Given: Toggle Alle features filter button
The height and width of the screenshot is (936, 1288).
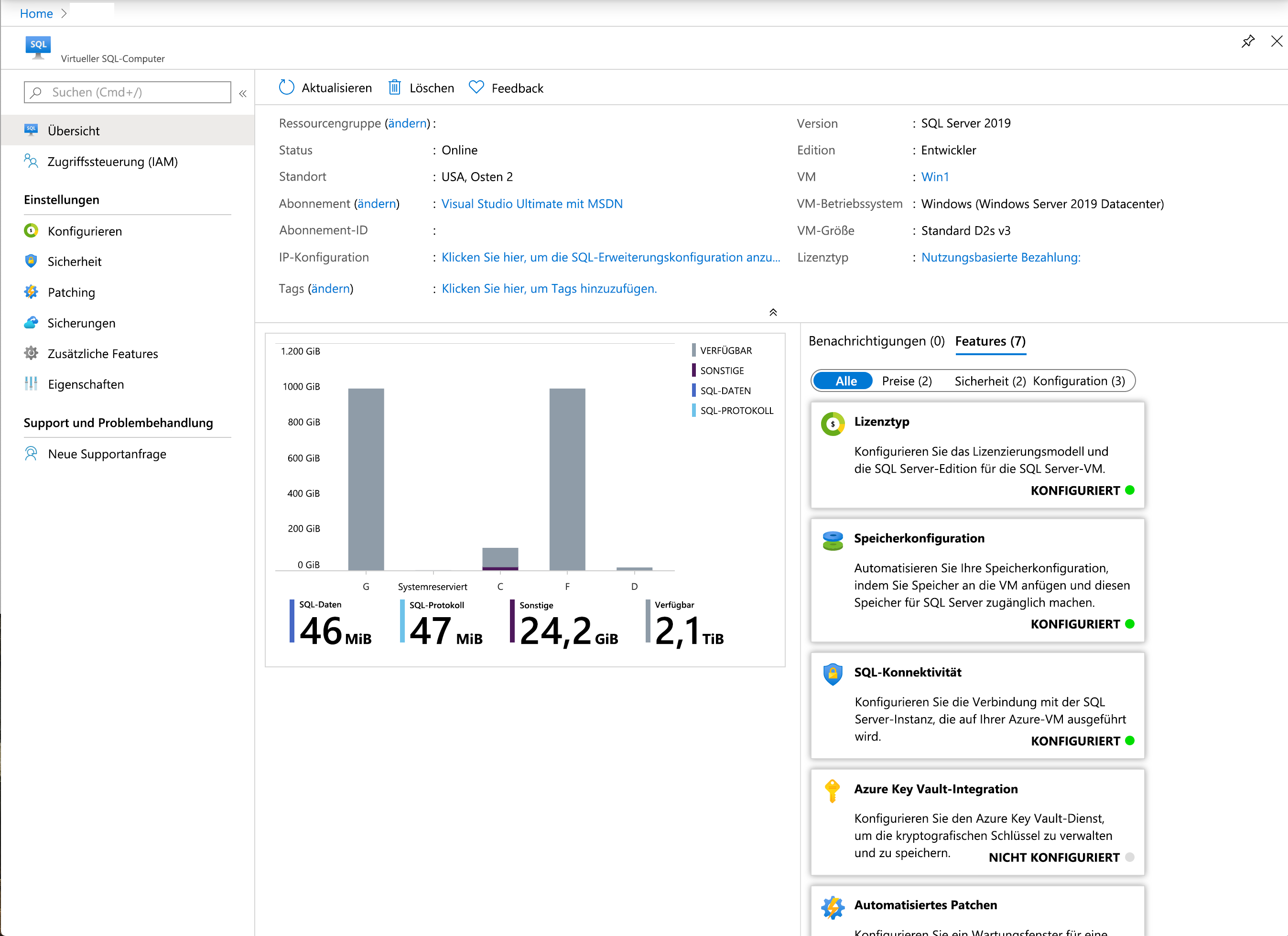Looking at the screenshot, I should click(x=844, y=381).
